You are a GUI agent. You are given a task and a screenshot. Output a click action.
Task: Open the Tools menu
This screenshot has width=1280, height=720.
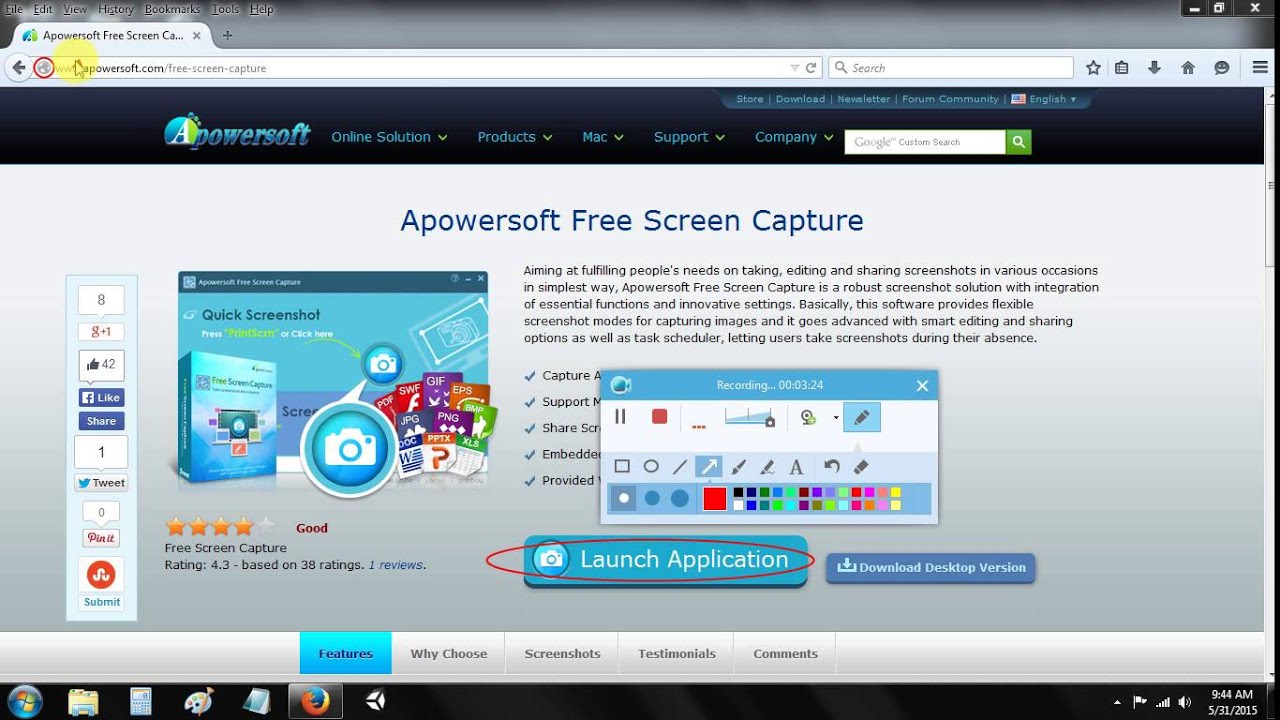click(225, 9)
